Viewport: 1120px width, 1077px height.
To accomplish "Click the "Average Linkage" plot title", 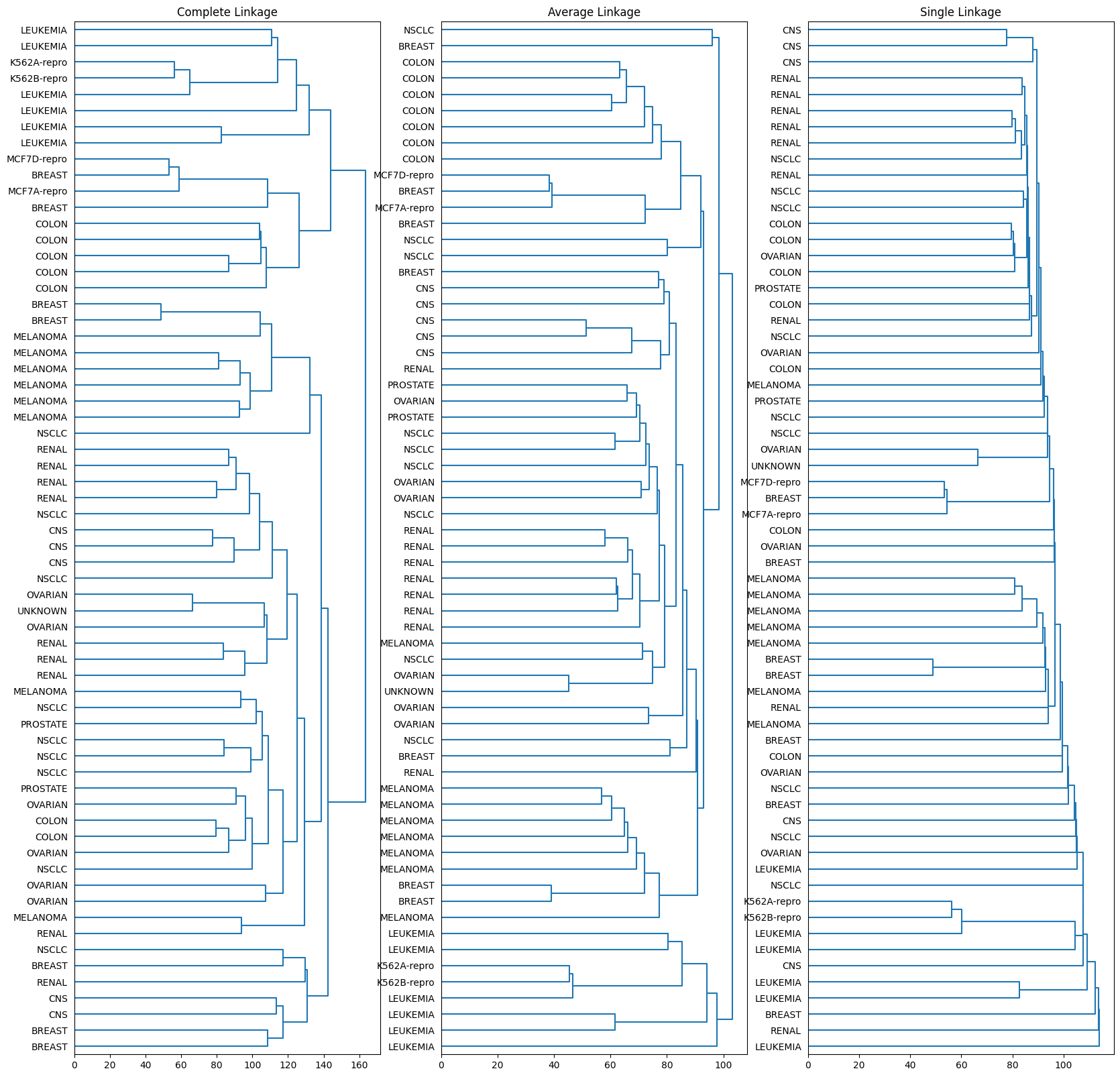I will [x=594, y=12].
